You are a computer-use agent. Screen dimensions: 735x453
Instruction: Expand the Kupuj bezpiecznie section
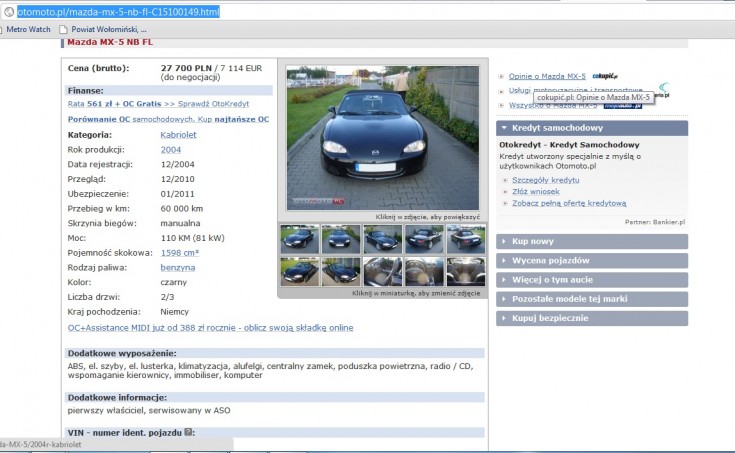(x=592, y=318)
